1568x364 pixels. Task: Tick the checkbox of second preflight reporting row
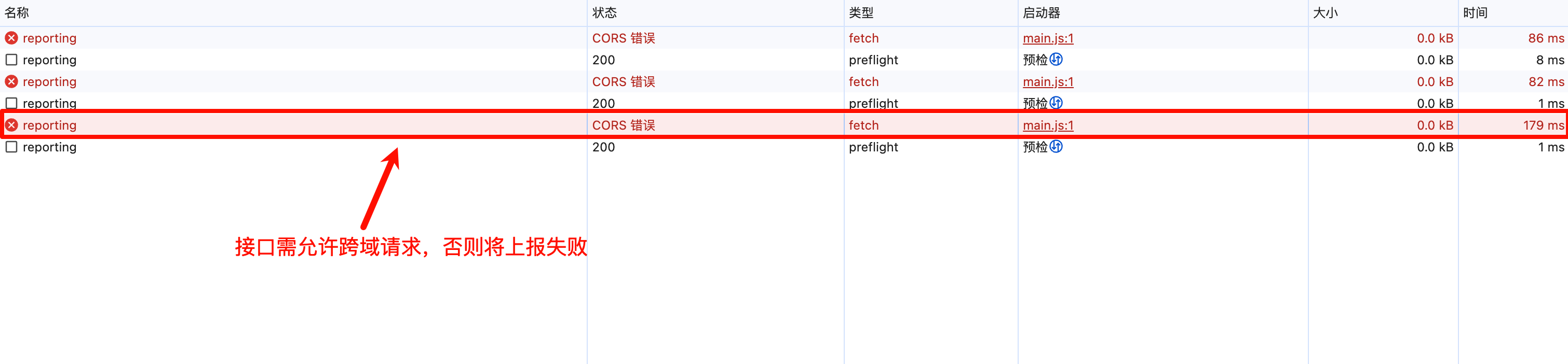tap(11, 103)
